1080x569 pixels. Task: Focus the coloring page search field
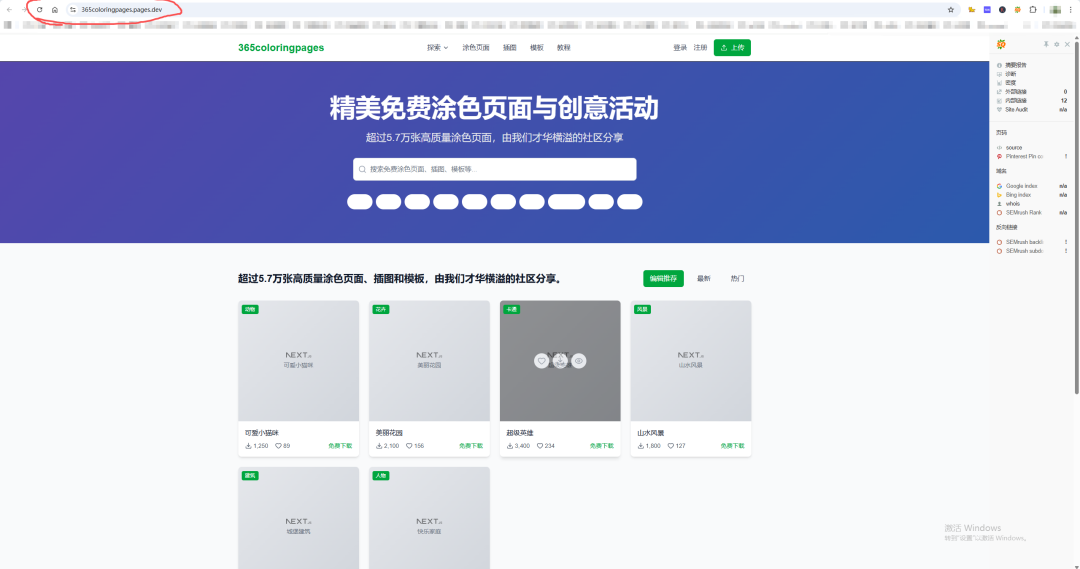tap(495, 169)
